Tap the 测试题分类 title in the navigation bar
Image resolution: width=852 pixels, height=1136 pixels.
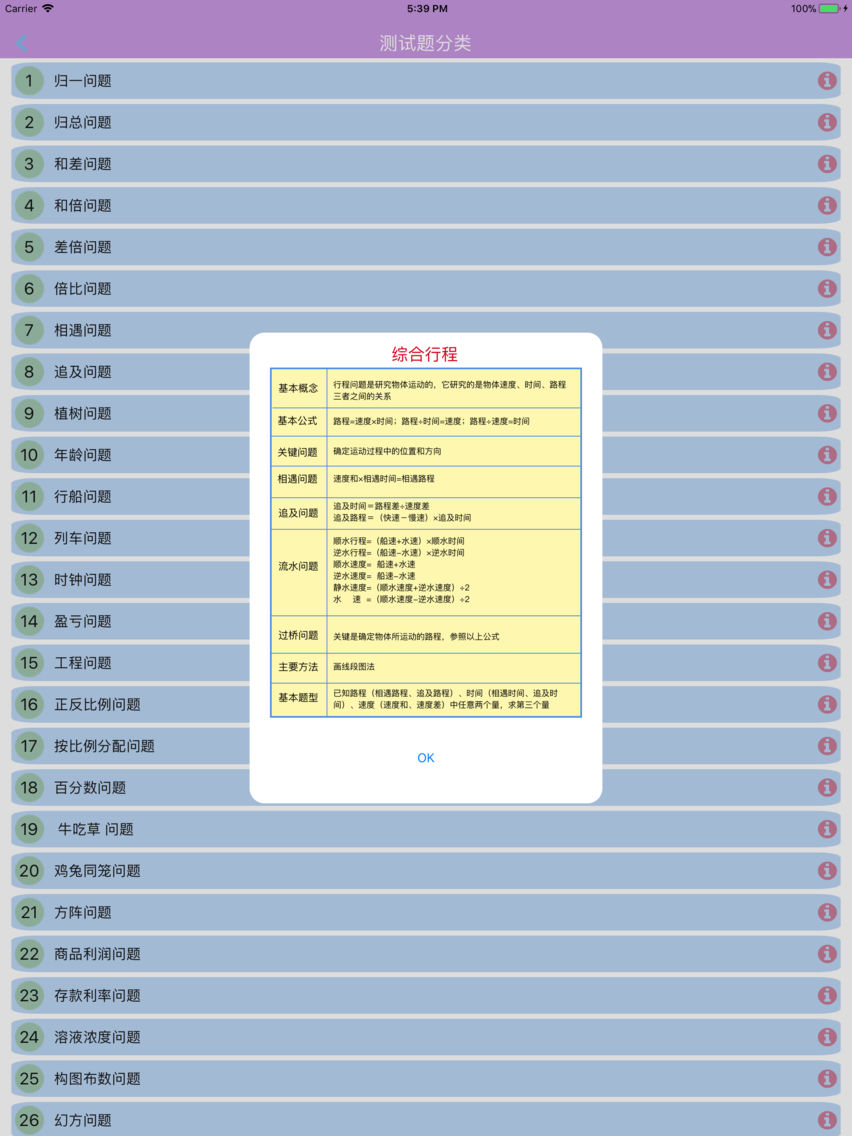pyautogui.click(x=426, y=43)
